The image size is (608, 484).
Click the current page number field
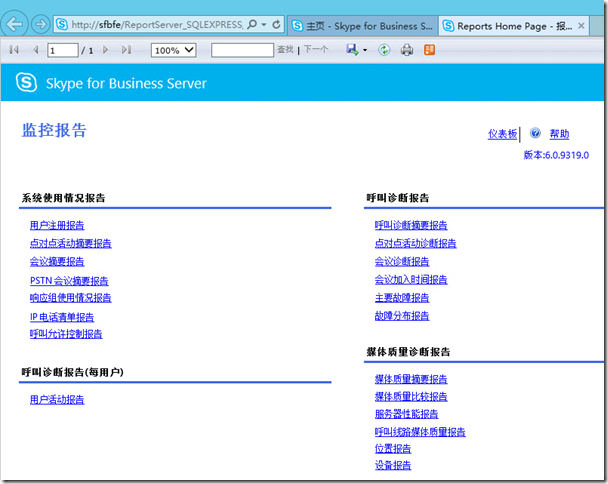pyautogui.click(x=62, y=50)
